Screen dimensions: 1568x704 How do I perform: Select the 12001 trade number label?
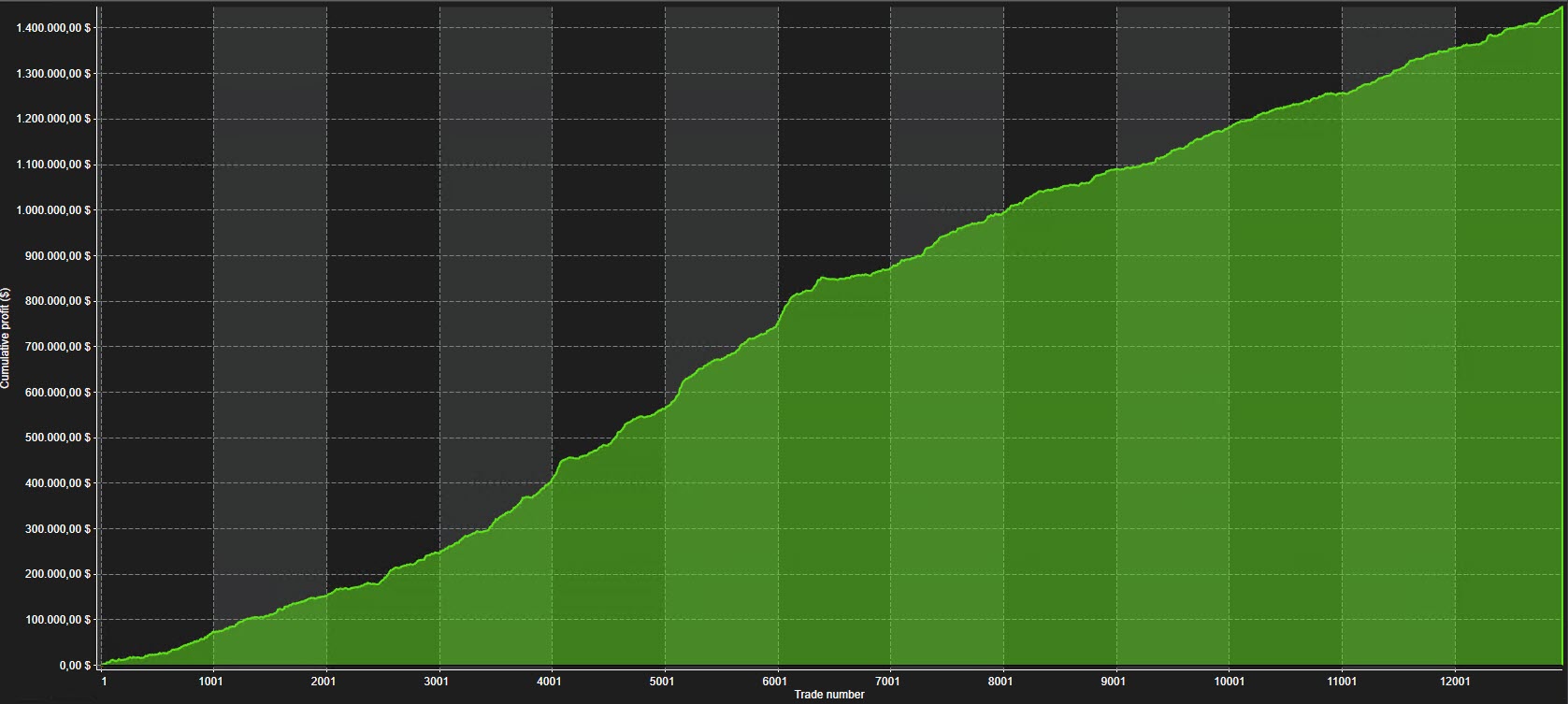(x=1454, y=682)
